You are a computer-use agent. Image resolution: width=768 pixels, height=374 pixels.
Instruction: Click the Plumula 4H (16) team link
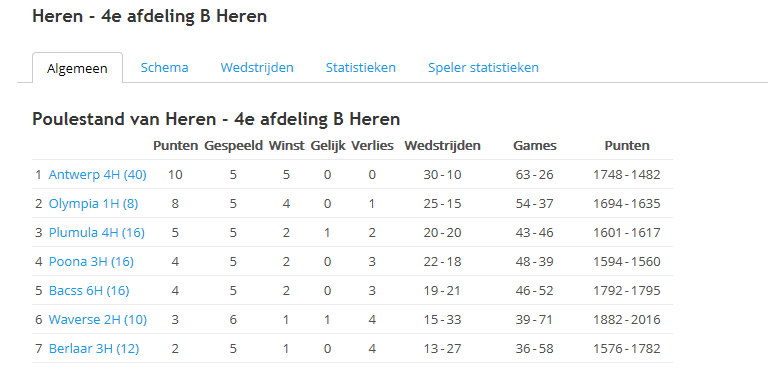pyautogui.click(x=96, y=233)
